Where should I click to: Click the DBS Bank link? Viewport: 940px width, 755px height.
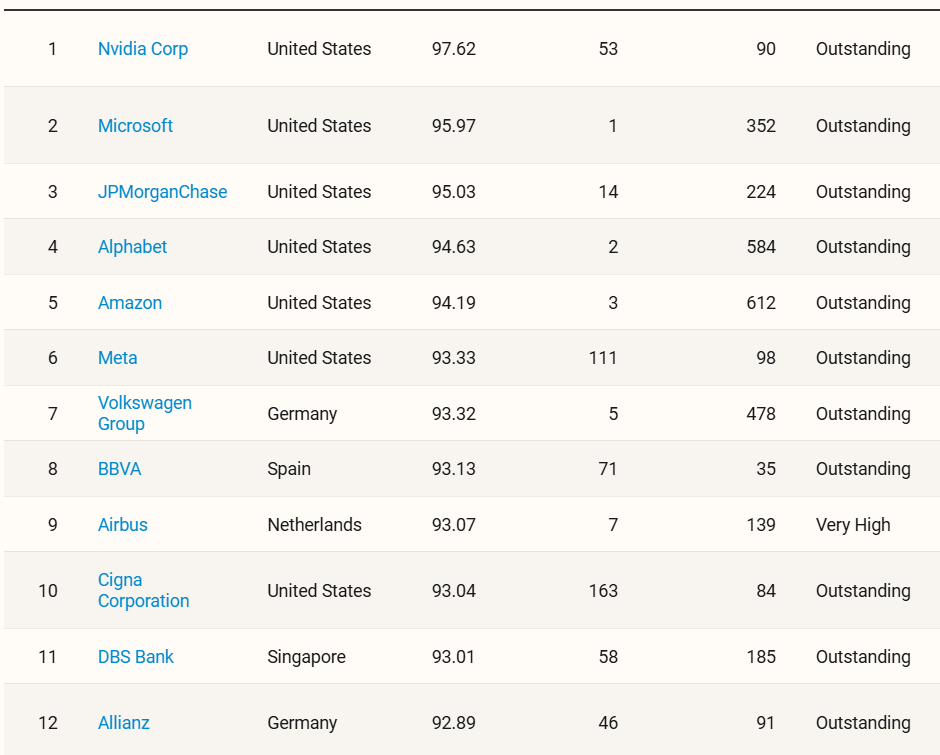(x=135, y=657)
